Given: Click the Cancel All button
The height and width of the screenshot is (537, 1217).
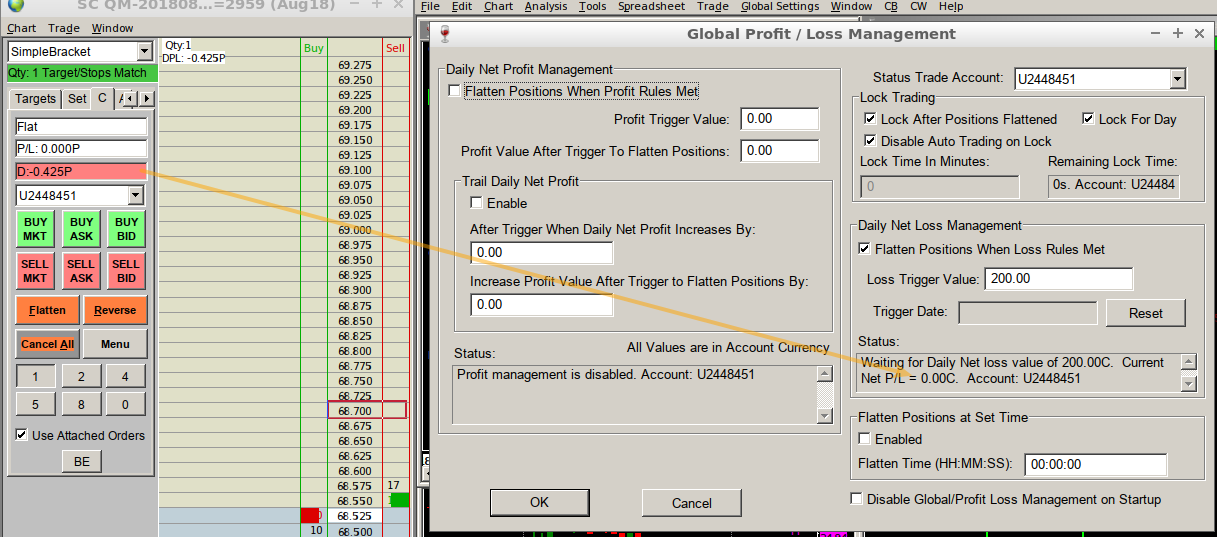Looking at the screenshot, I should [x=47, y=344].
